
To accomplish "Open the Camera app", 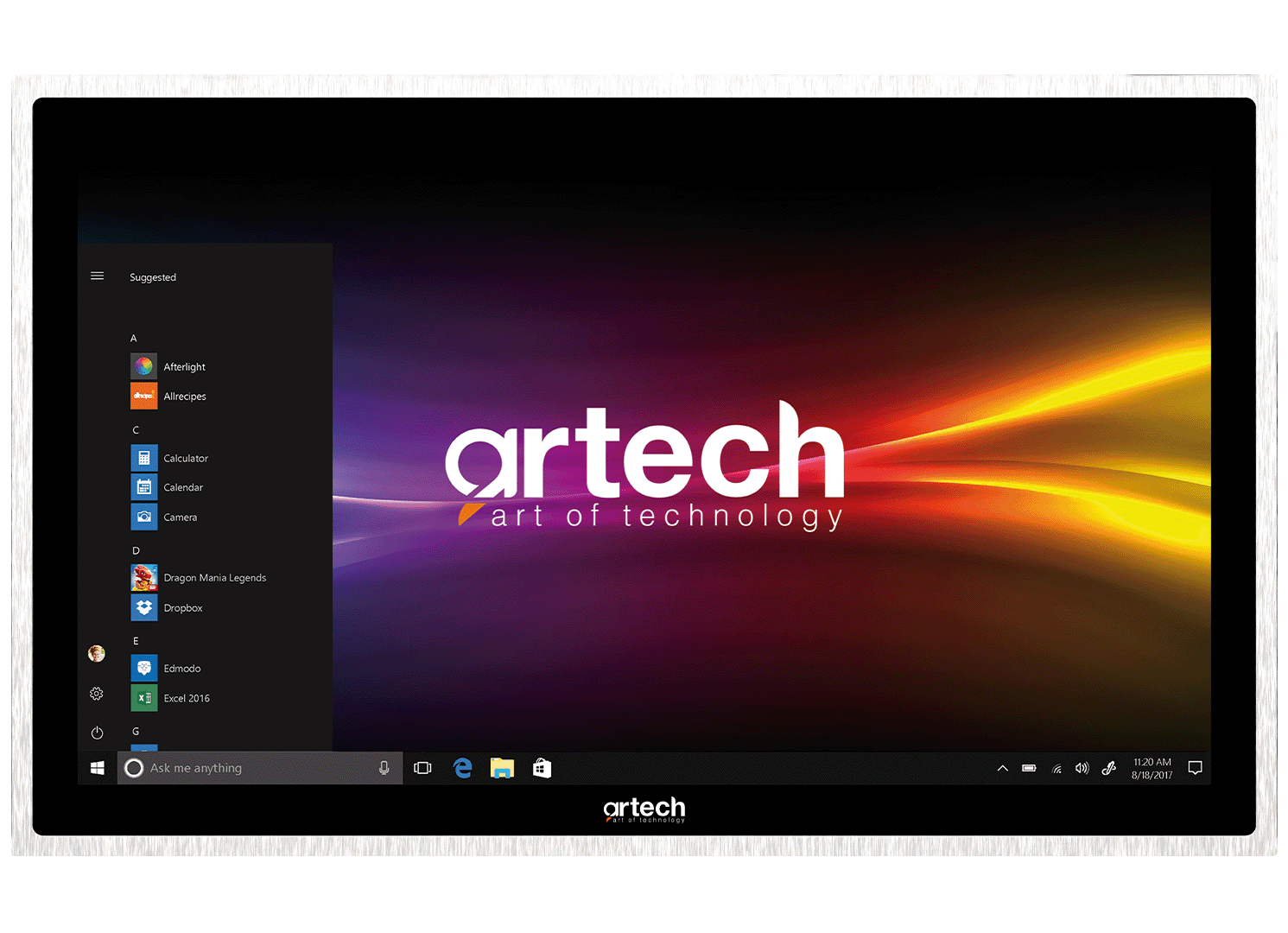I will 180,517.
